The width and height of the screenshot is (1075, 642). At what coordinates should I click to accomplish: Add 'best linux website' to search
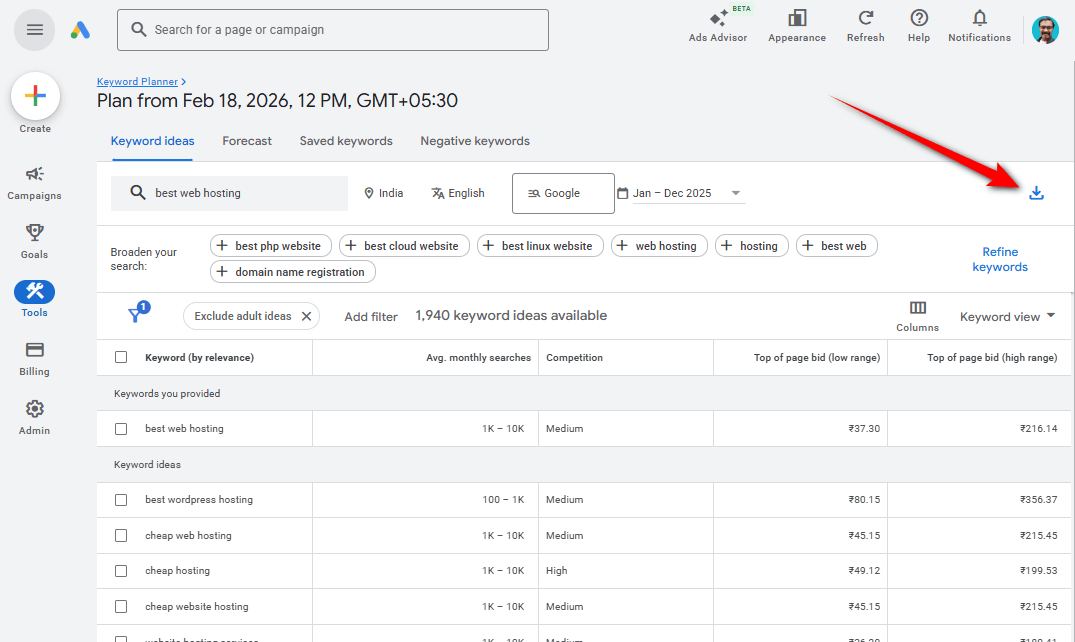tap(540, 246)
